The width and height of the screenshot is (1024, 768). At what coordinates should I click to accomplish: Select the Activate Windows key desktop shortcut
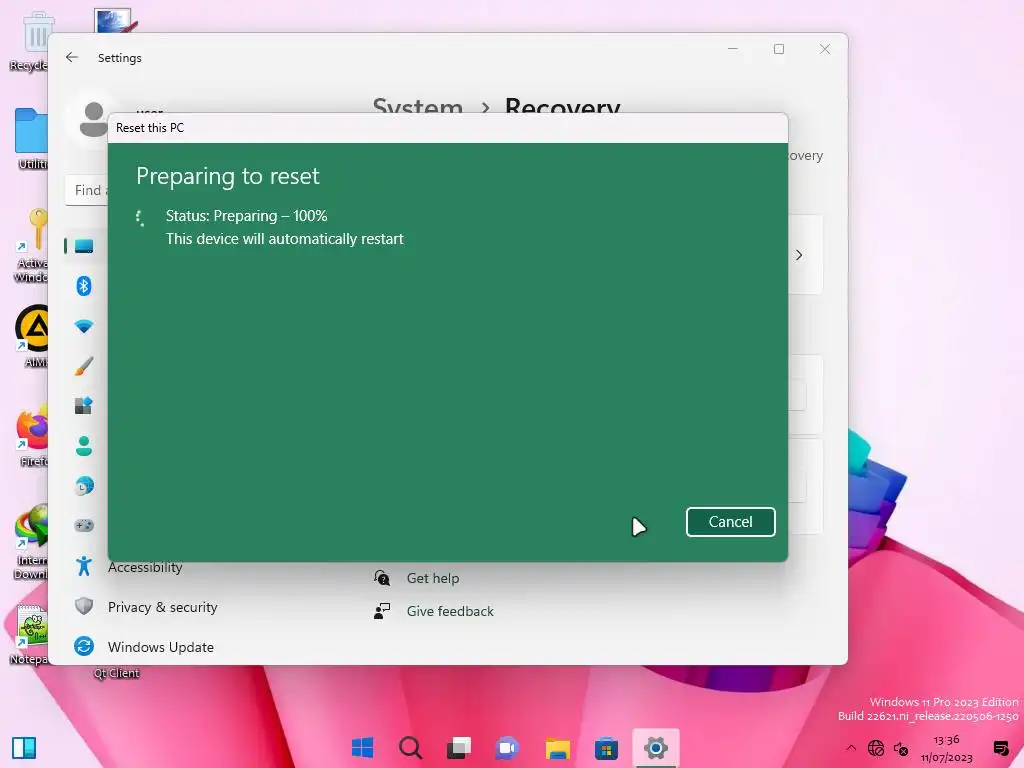[x=31, y=245]
